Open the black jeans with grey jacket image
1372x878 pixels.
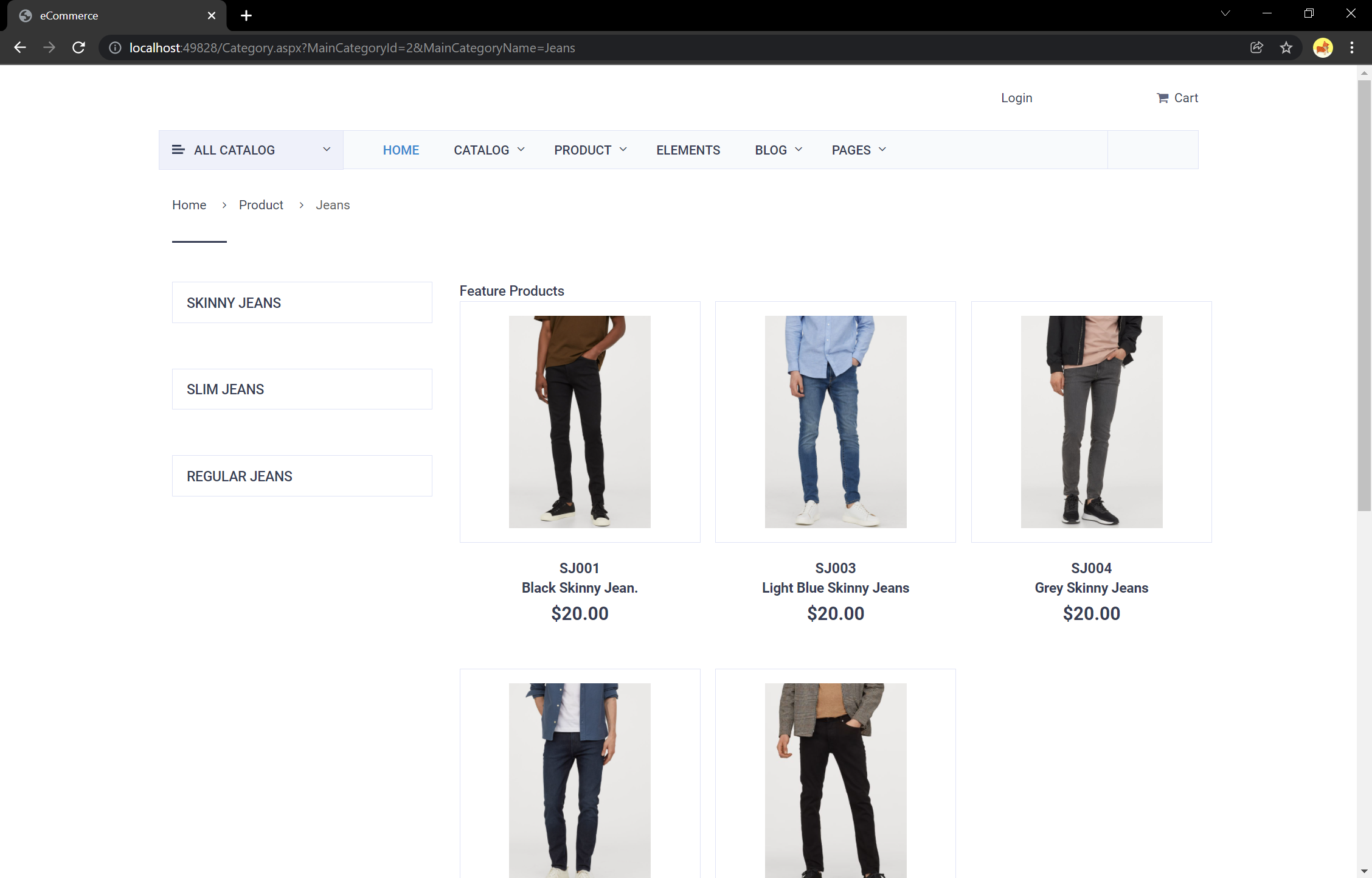click(836, 780)
